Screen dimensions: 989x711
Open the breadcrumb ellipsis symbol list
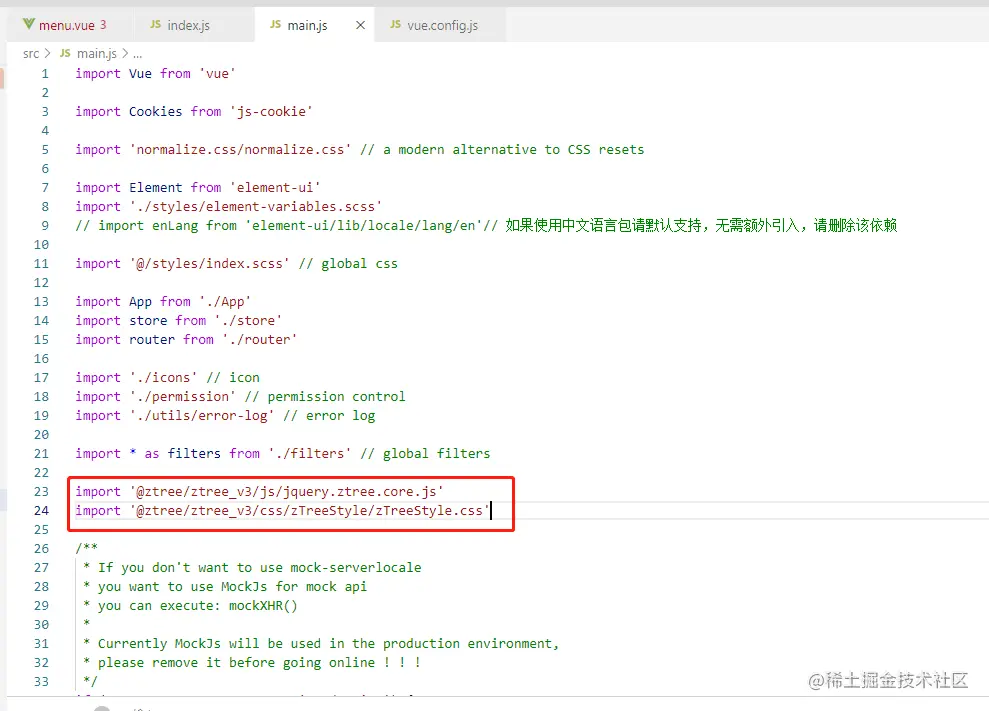point(138,54)
